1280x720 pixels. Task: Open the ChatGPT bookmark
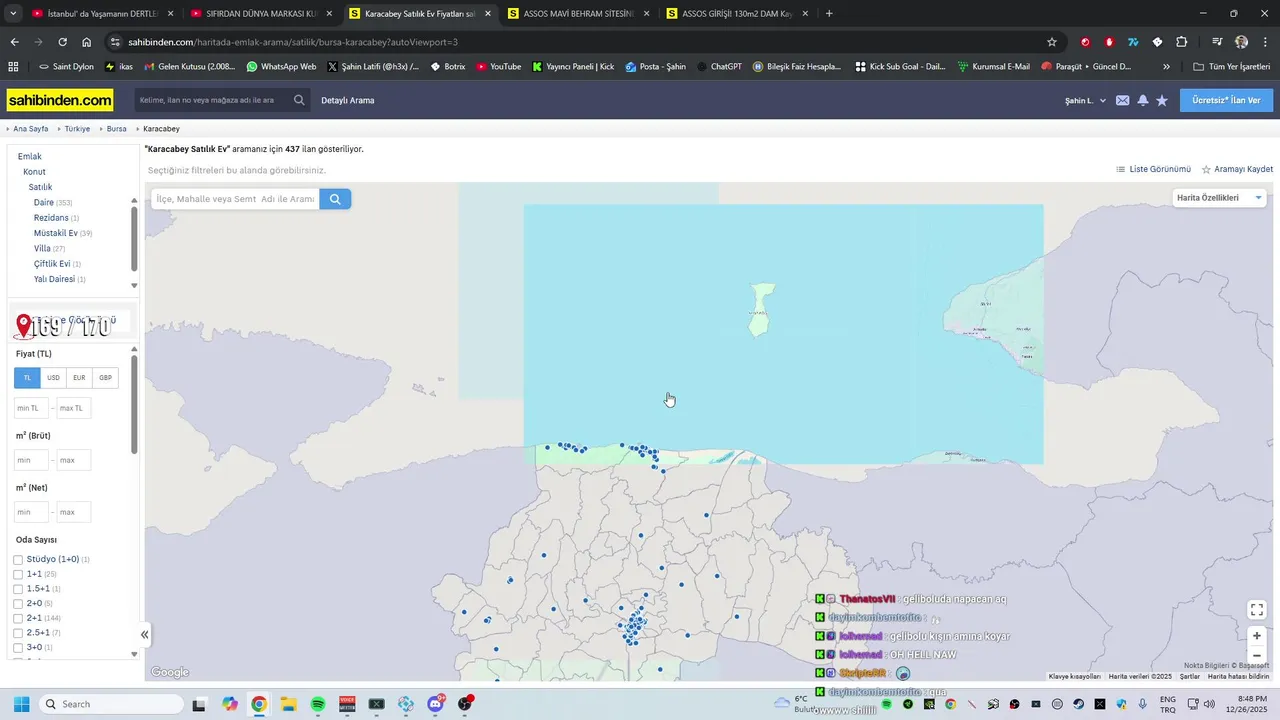click(719, 66)
